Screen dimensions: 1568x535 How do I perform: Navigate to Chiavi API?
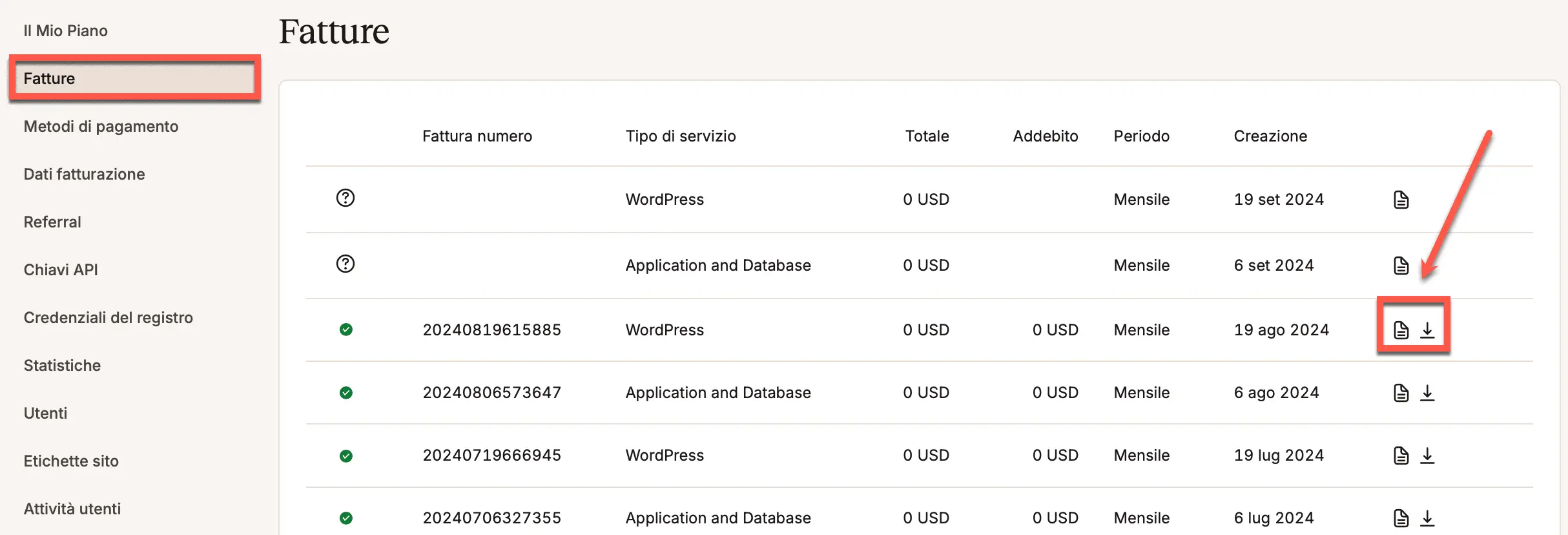[x=61, y=270]
